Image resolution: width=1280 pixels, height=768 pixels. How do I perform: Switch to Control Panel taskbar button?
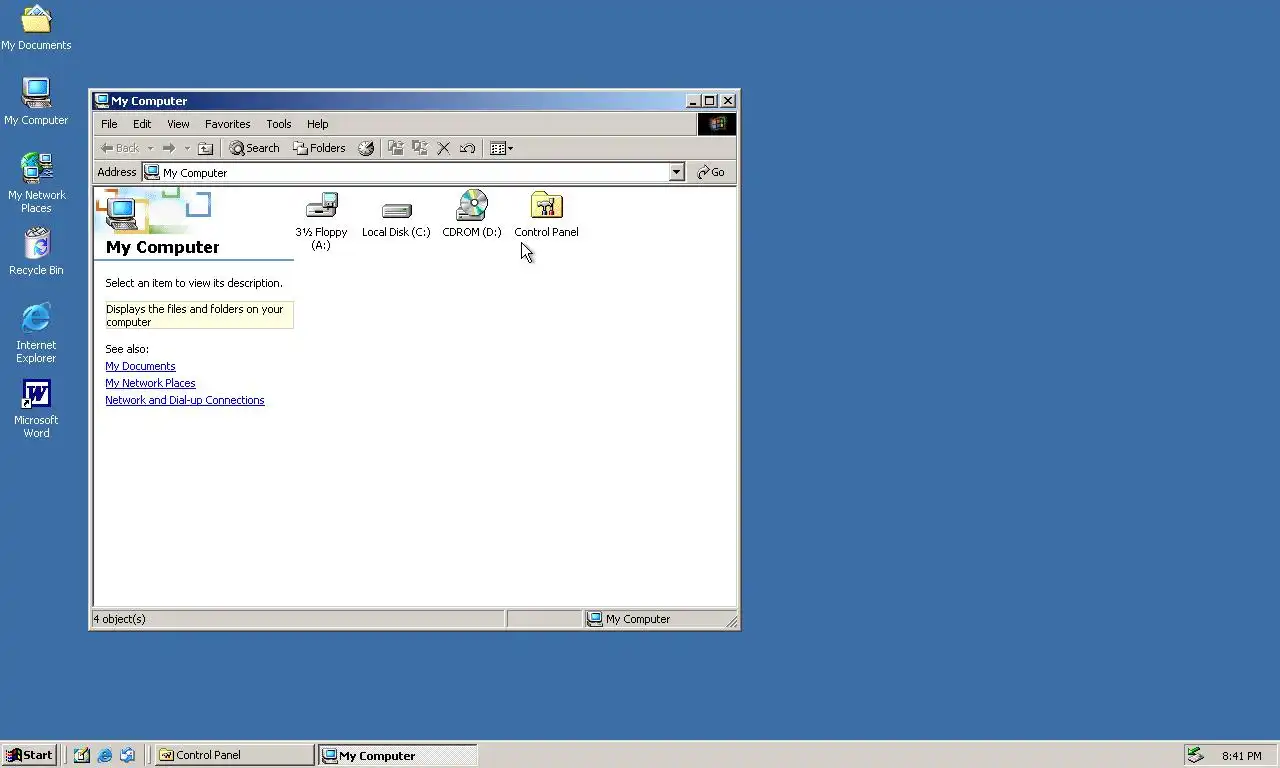click(235, 755)
